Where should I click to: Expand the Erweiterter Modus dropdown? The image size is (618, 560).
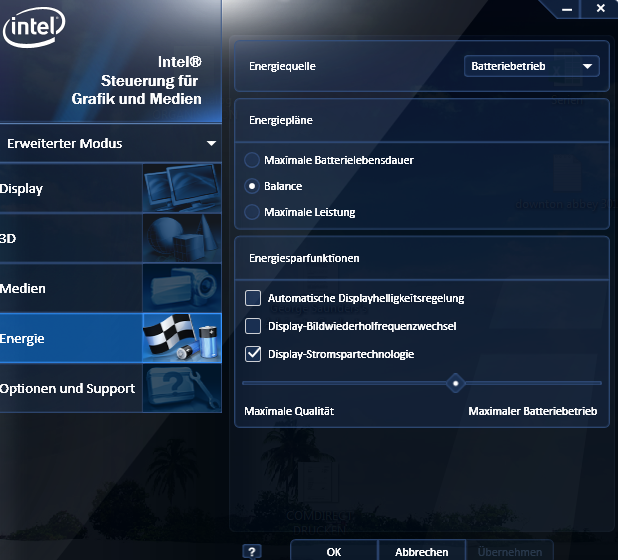point(111,143)
